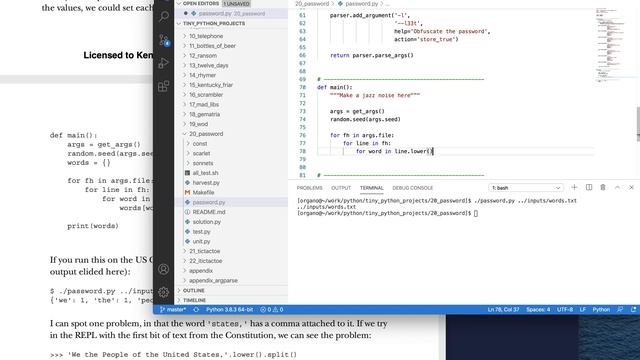The height and width of the screenshot is (360, 640).
Task: Click the master branch indicator
Action: pyautogui.click(x=173, y=310)
